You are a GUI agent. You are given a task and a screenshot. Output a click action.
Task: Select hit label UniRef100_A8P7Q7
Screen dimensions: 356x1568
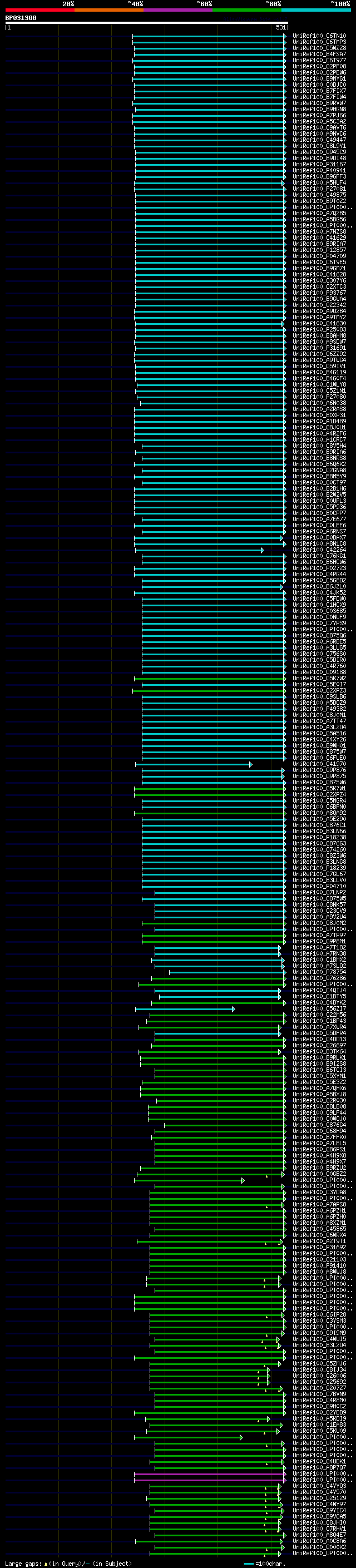tap(319, 1468)
